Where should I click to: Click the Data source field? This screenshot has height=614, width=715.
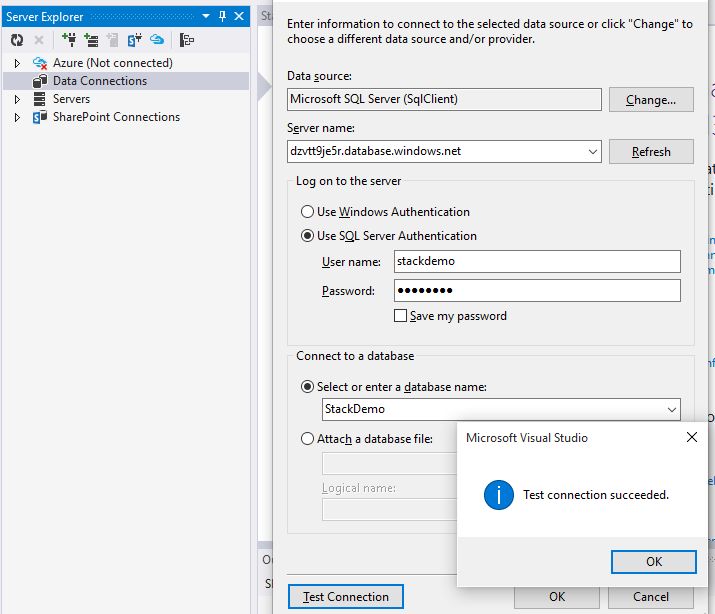[444, 99]
